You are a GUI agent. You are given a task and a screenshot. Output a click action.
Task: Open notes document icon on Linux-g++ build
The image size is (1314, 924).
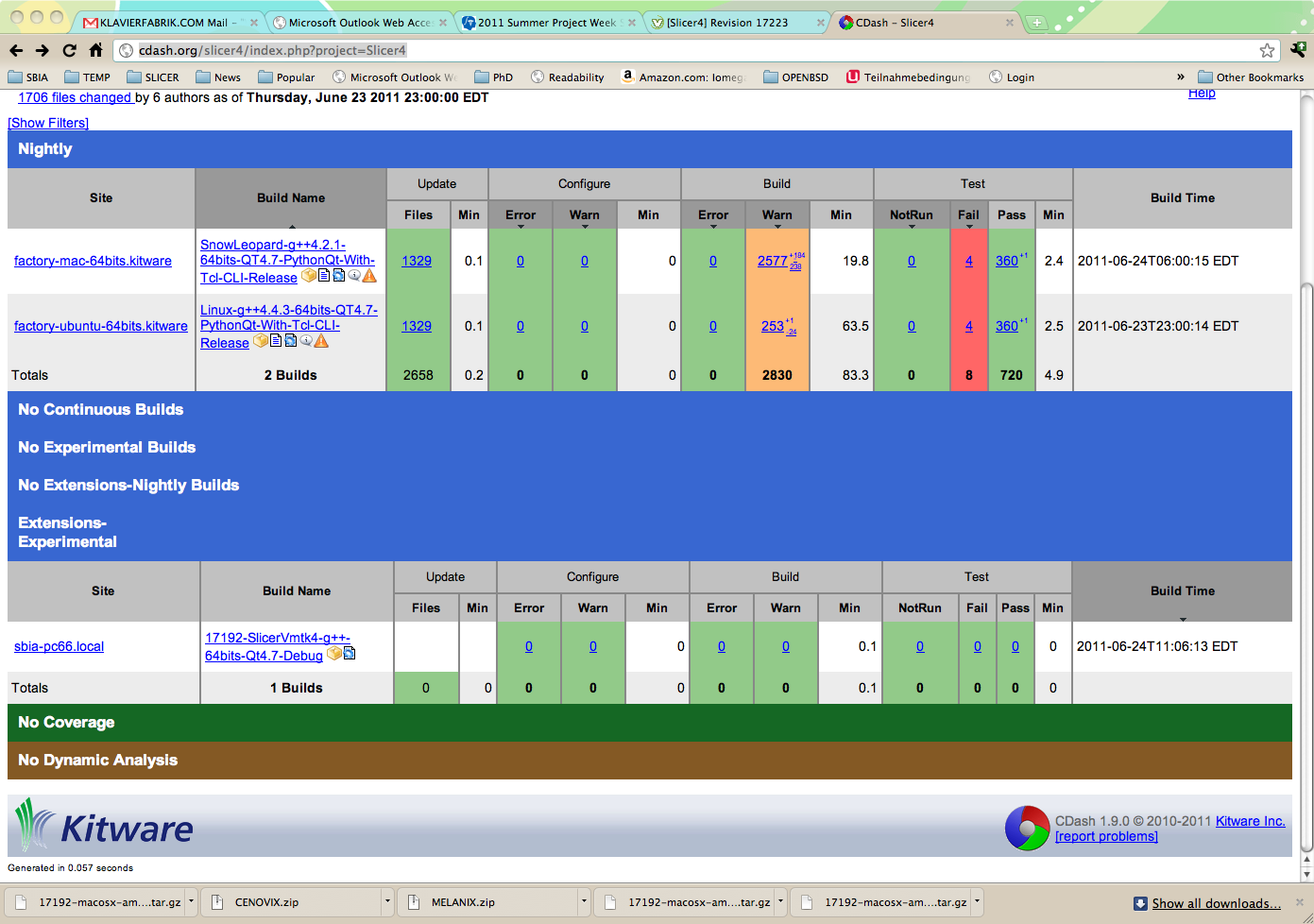(x=276, y=340)
